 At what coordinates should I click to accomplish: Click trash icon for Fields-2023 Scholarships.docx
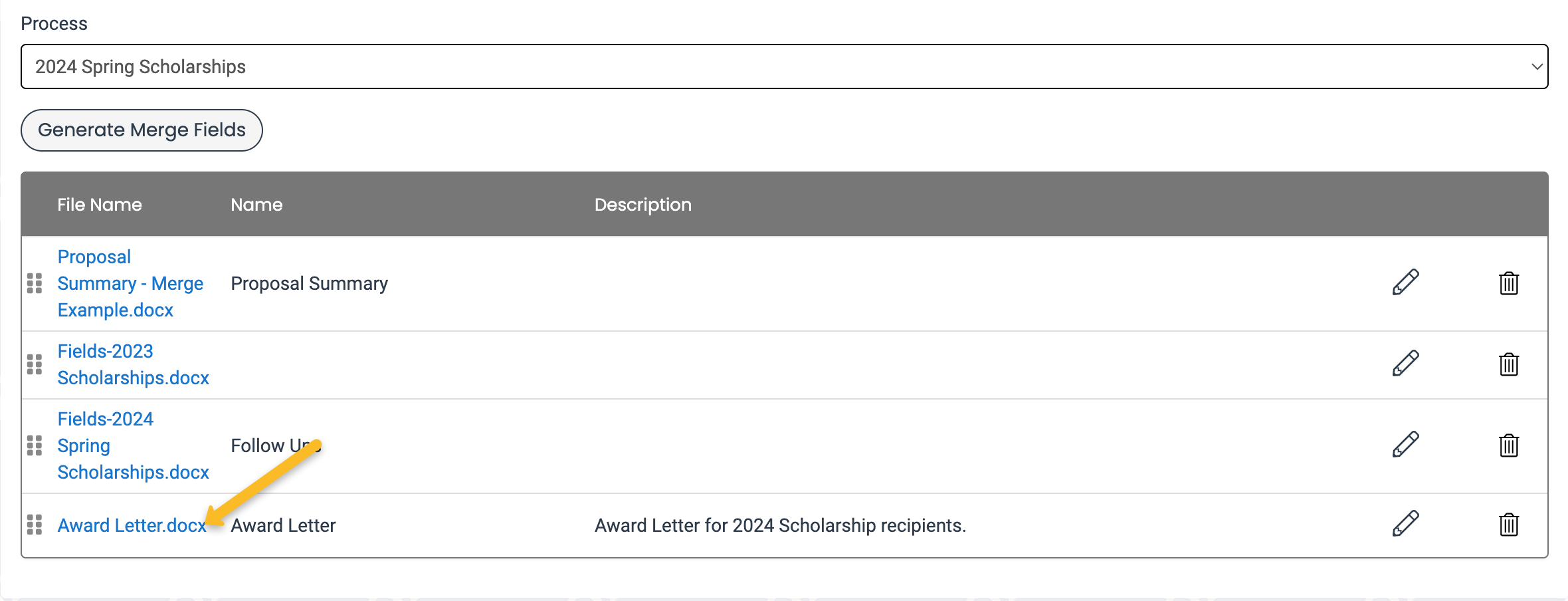(1509, 364)
